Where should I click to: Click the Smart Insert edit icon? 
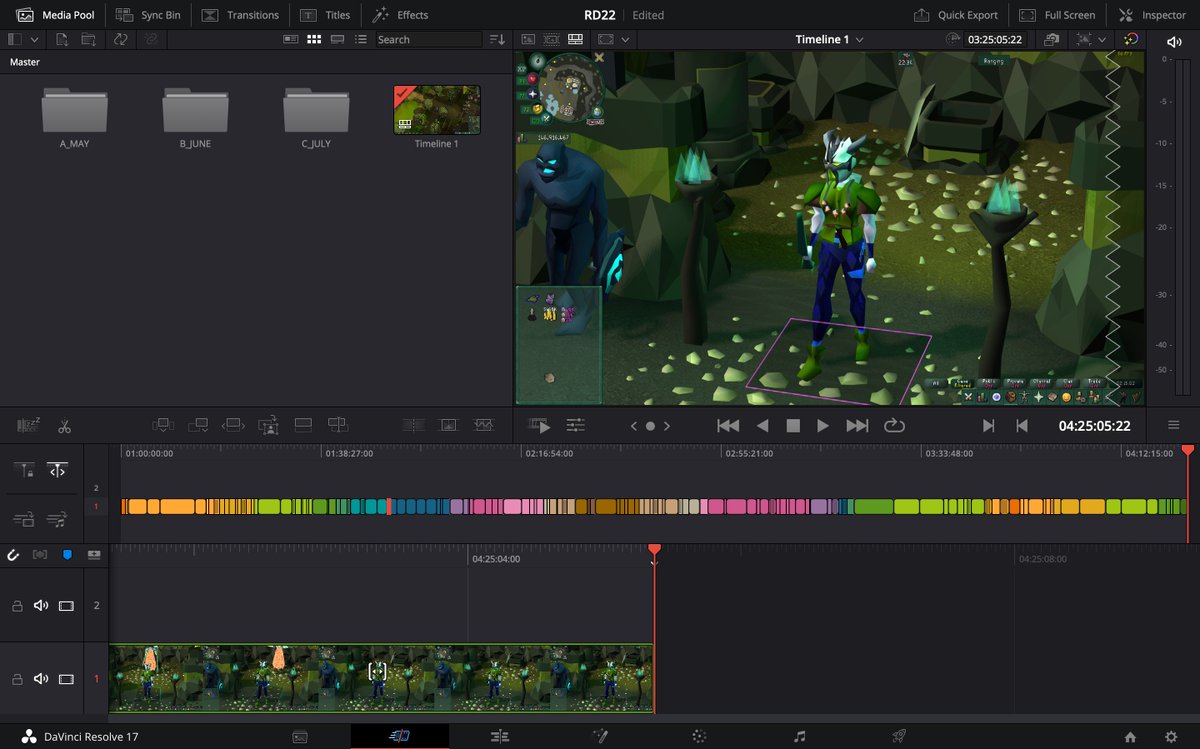tap(163, 425)
